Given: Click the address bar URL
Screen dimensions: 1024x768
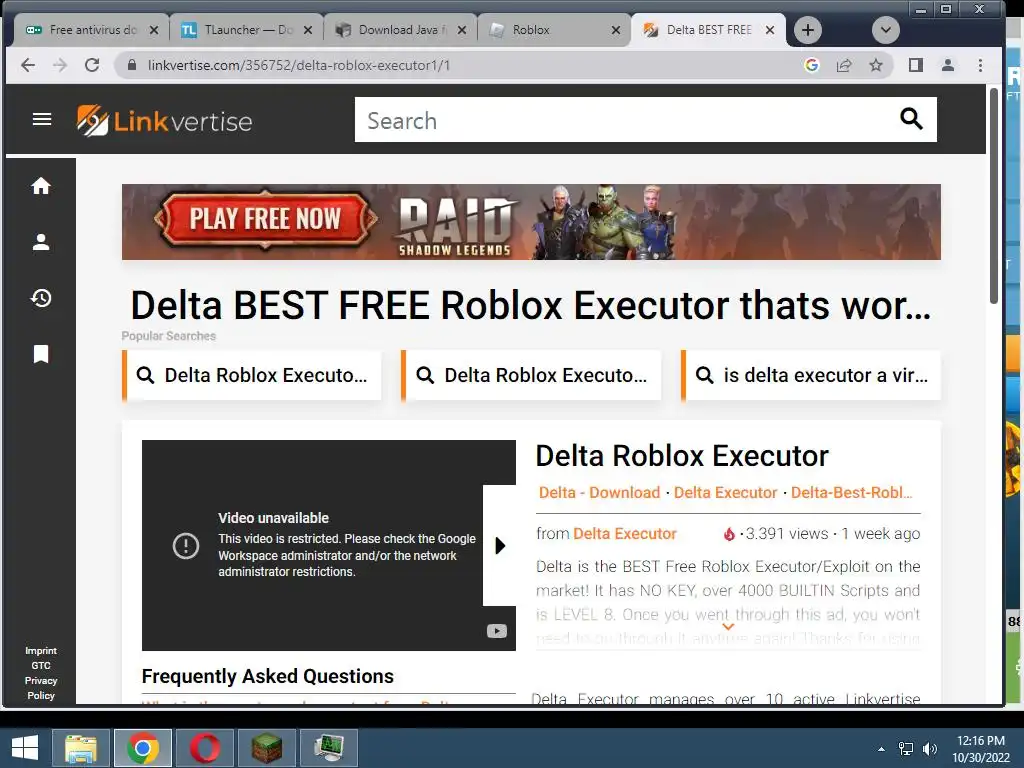Looking at the screenshot, I should (298, 65).
